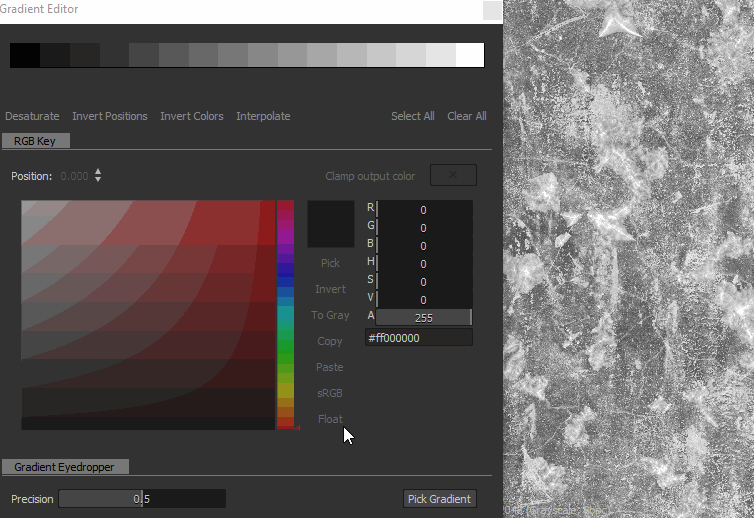Viewport: 754px width, 518px height.
Task: Click the white end of the gradient bar
Action: point(470,55)
